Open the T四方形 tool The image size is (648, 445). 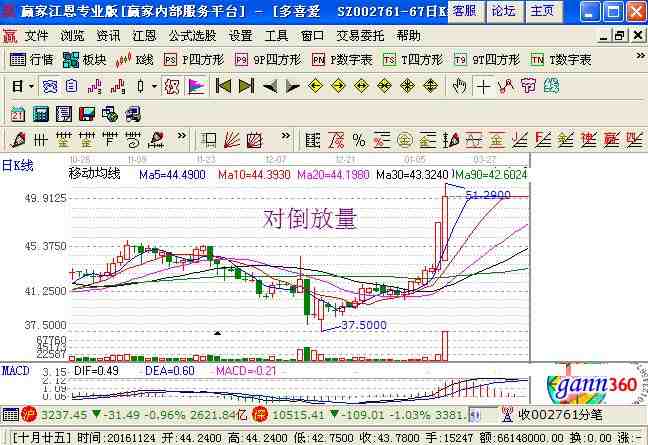[412, 60]
